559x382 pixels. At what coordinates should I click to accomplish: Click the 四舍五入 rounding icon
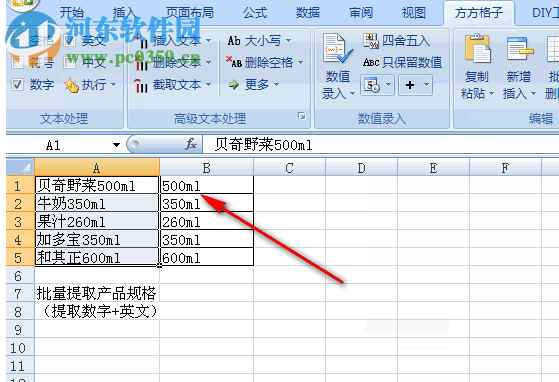click(x=371, y=41)
